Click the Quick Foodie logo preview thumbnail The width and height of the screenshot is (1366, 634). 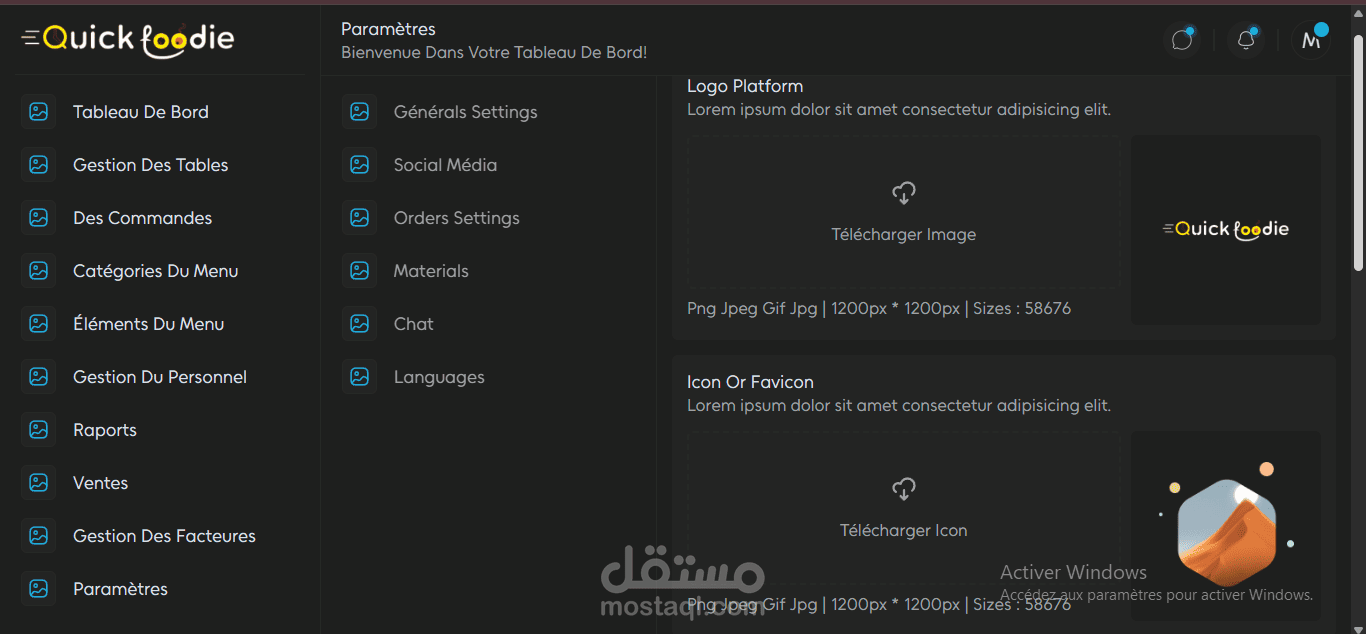pyautogui.click(x=1226, y=230)
